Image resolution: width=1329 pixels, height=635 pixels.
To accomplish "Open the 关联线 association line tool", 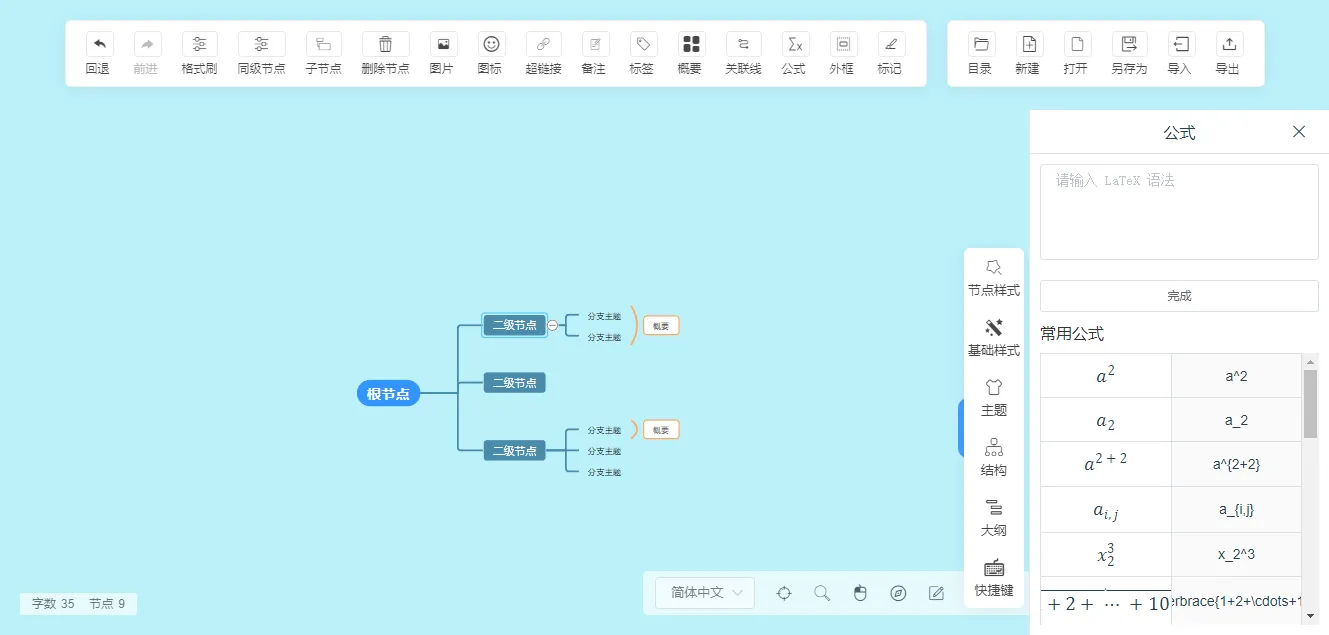I will (x=743, y=44).
